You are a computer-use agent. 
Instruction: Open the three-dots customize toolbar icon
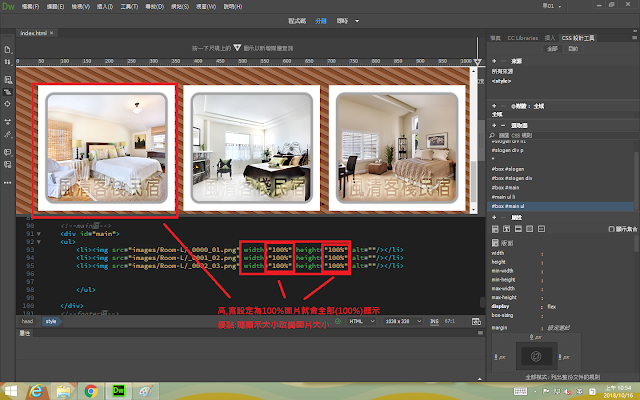pyautogui.click(x=7, y=183)
